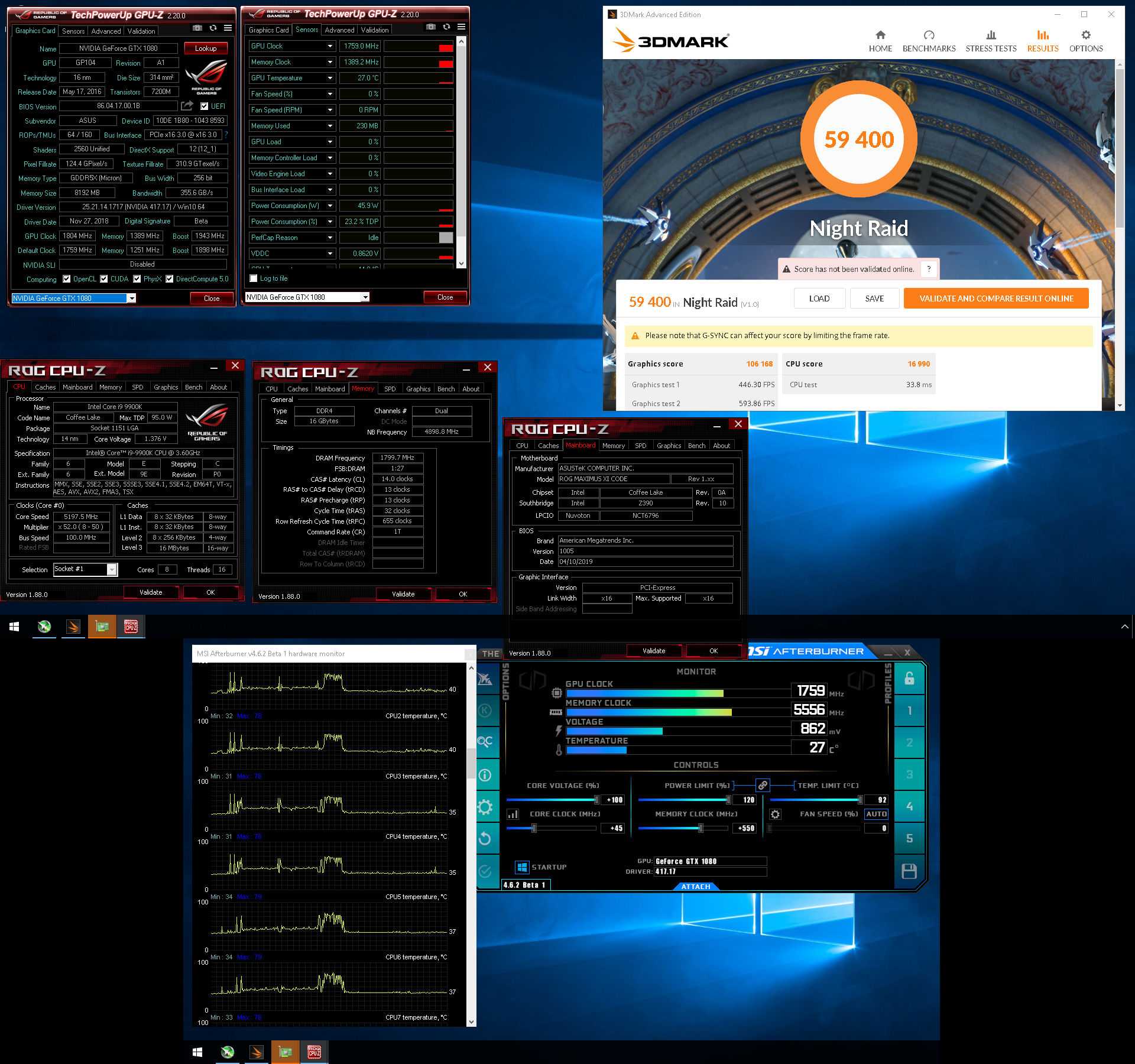Open fan settings gear beside Fan Speed
This screenshot has width=1135, height=1064.
pos(775,815)
